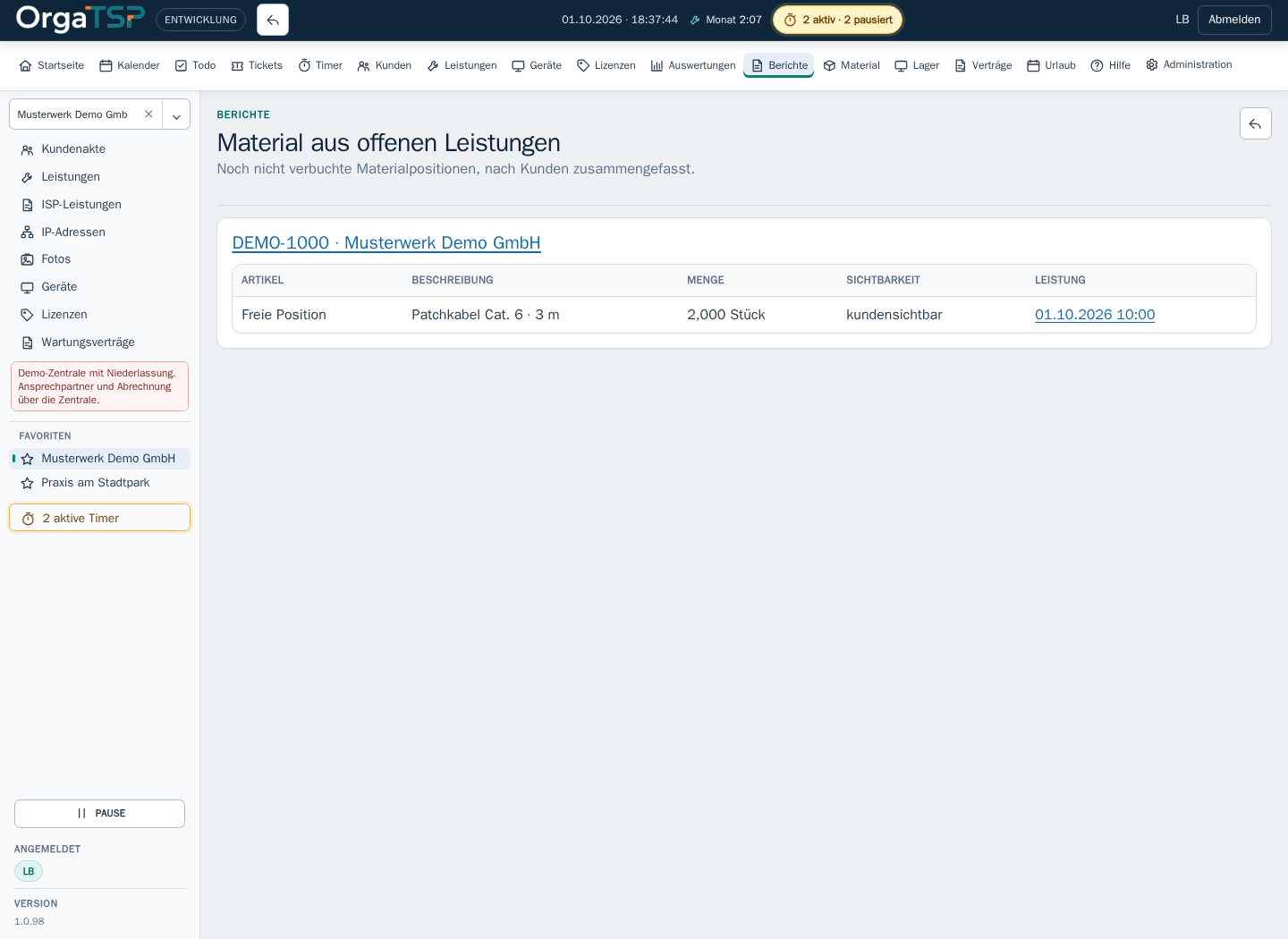Click the LB user badge in sidebar
1288x939 pixels.
click(x=29, y=871)
